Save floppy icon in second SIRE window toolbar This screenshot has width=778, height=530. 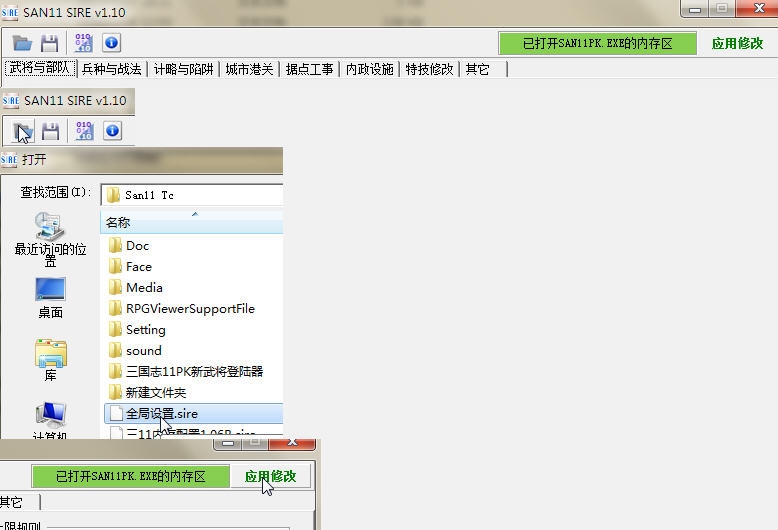click(51, 132)
